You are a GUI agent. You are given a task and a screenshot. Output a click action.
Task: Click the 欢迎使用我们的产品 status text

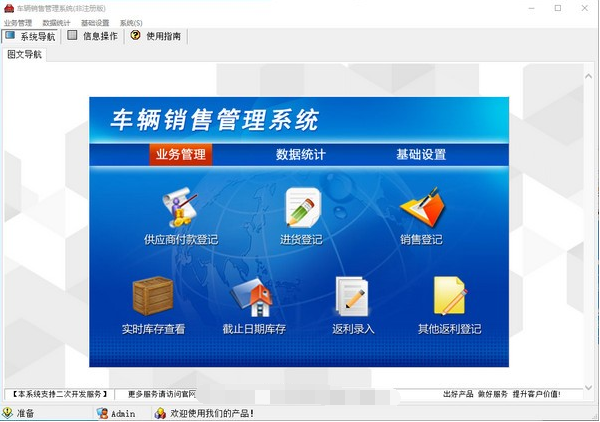click(x=212, y=414)
